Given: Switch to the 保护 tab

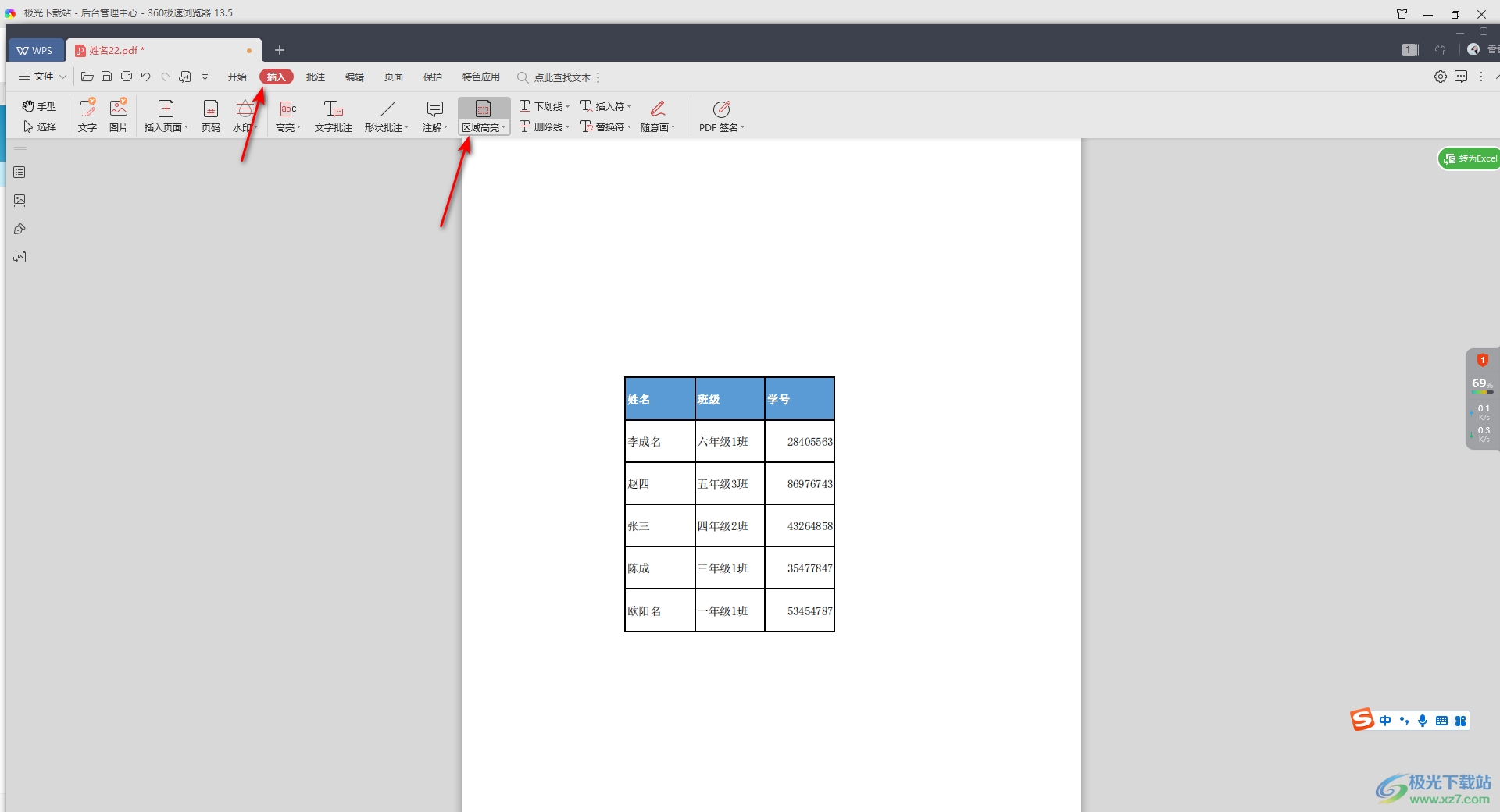Looking at the screenshot, I should tap(433, 77).
